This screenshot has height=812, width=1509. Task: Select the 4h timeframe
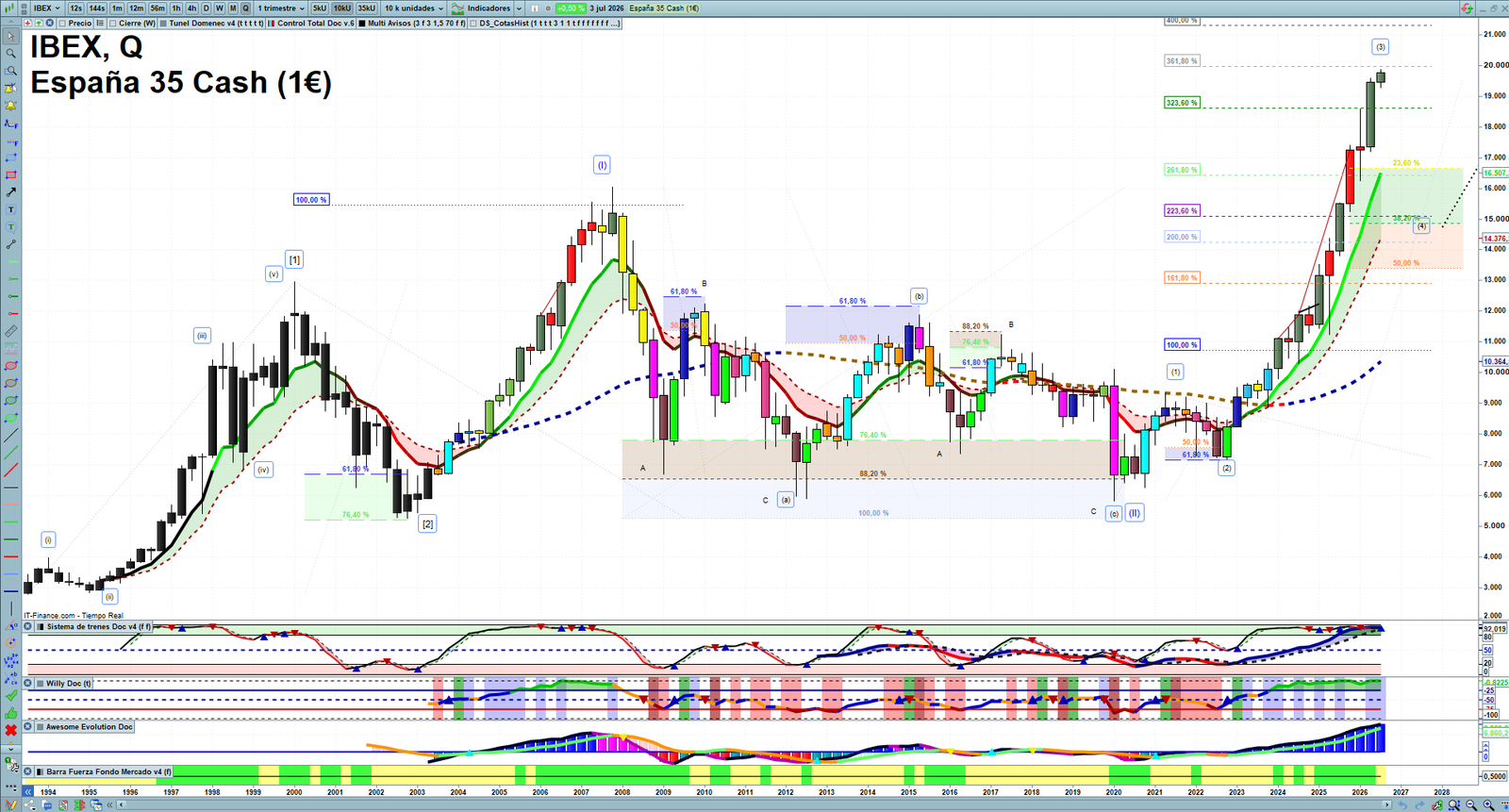(191, 8)
